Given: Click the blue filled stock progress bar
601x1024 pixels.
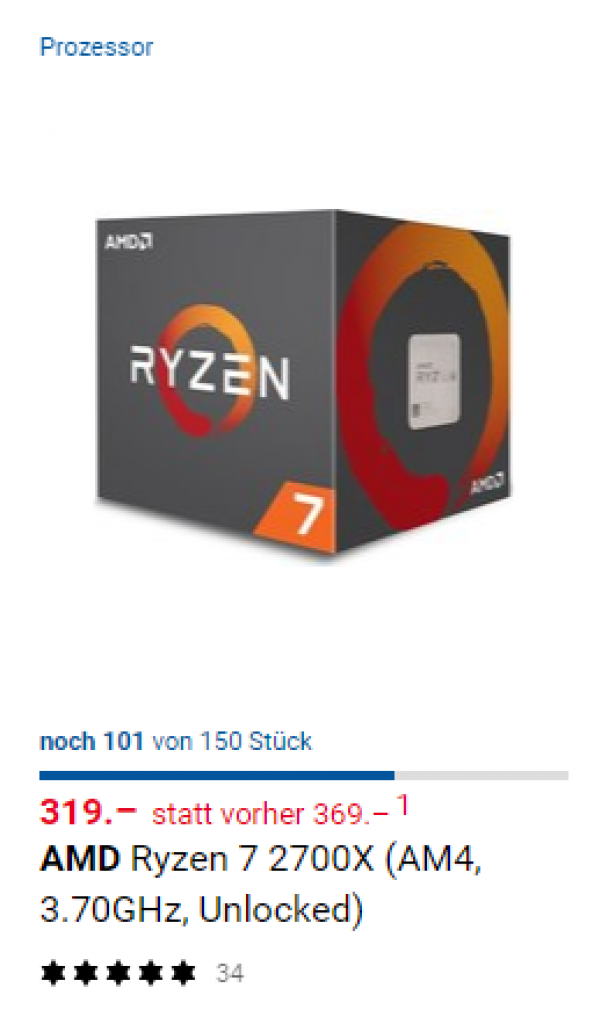Looking at the screenshot, I should click(217, 775).
